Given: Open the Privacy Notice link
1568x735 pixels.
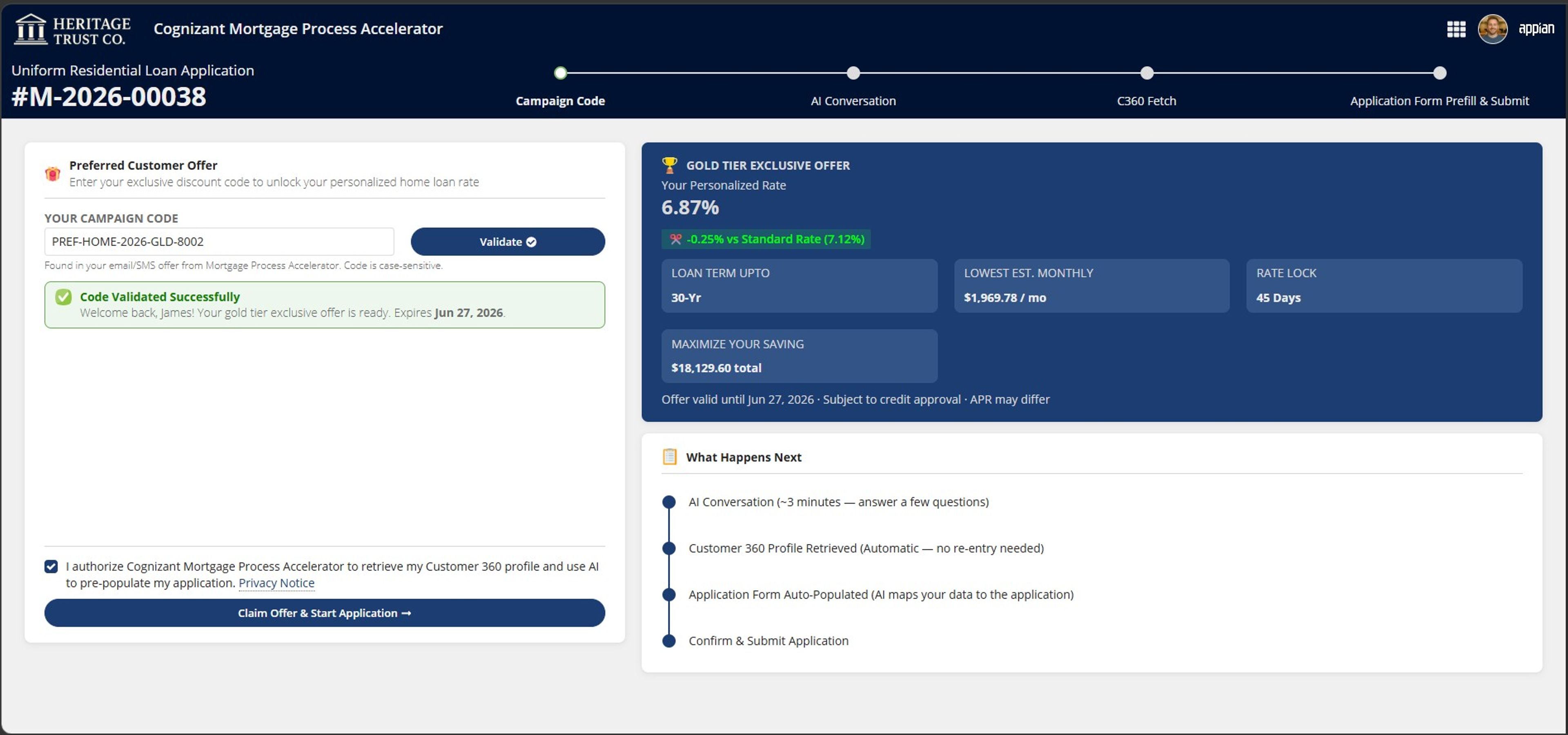Looking at the screenshot, I should point(276,583).
